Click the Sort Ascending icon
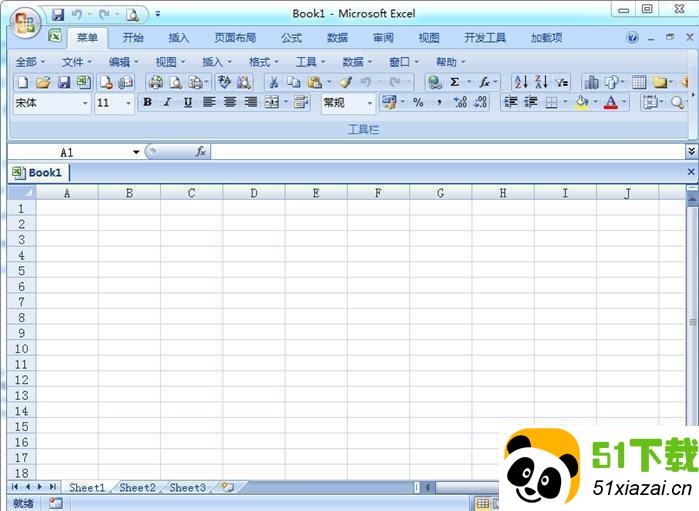The height and width of the screenshot is (511, 699). [x=520, y=82]
